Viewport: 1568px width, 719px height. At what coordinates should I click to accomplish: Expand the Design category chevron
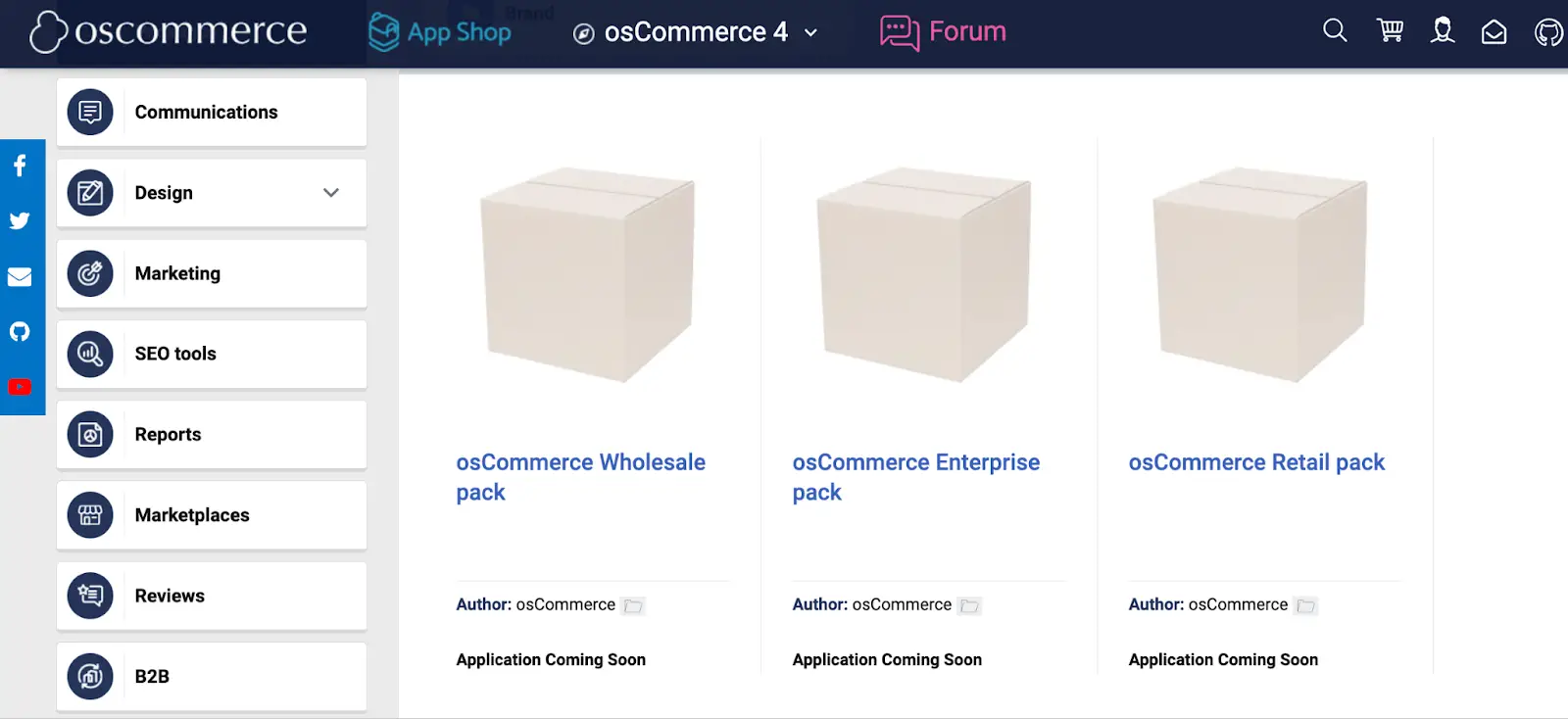click(x=331, y=193)
